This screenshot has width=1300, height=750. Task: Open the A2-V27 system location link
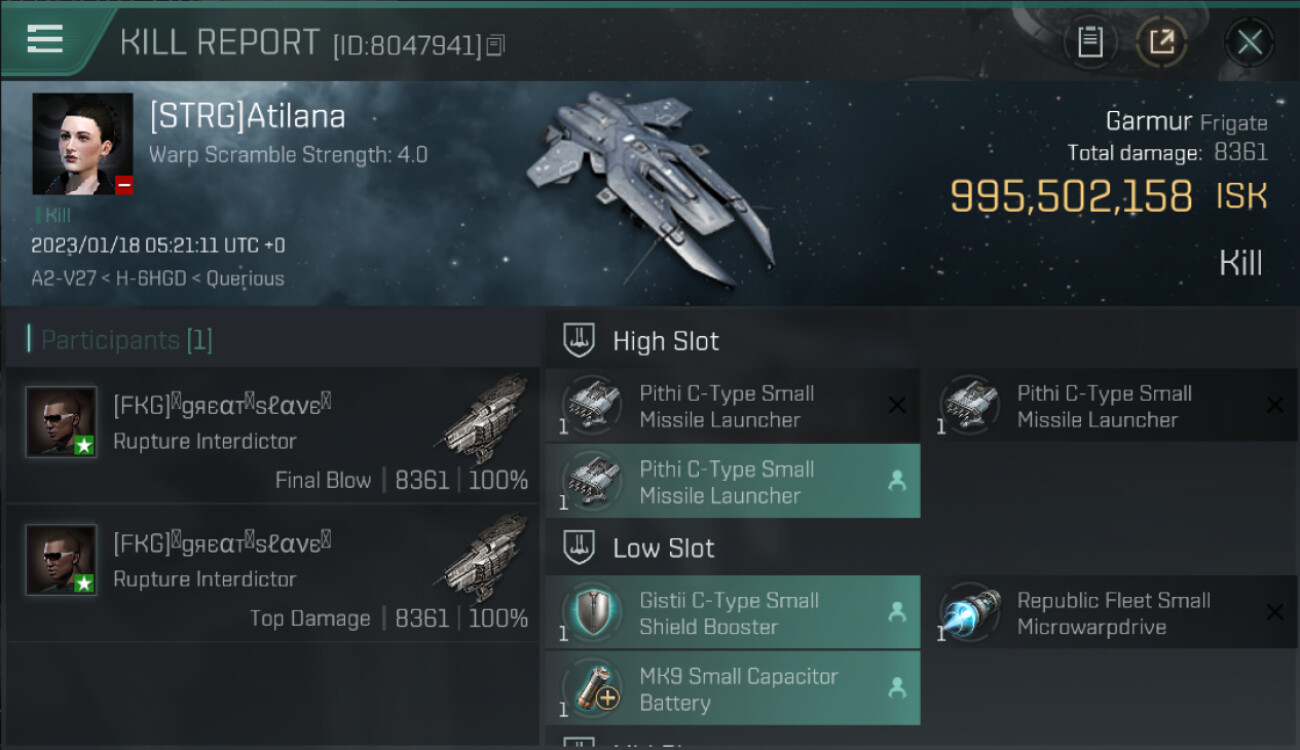[64, 279]
